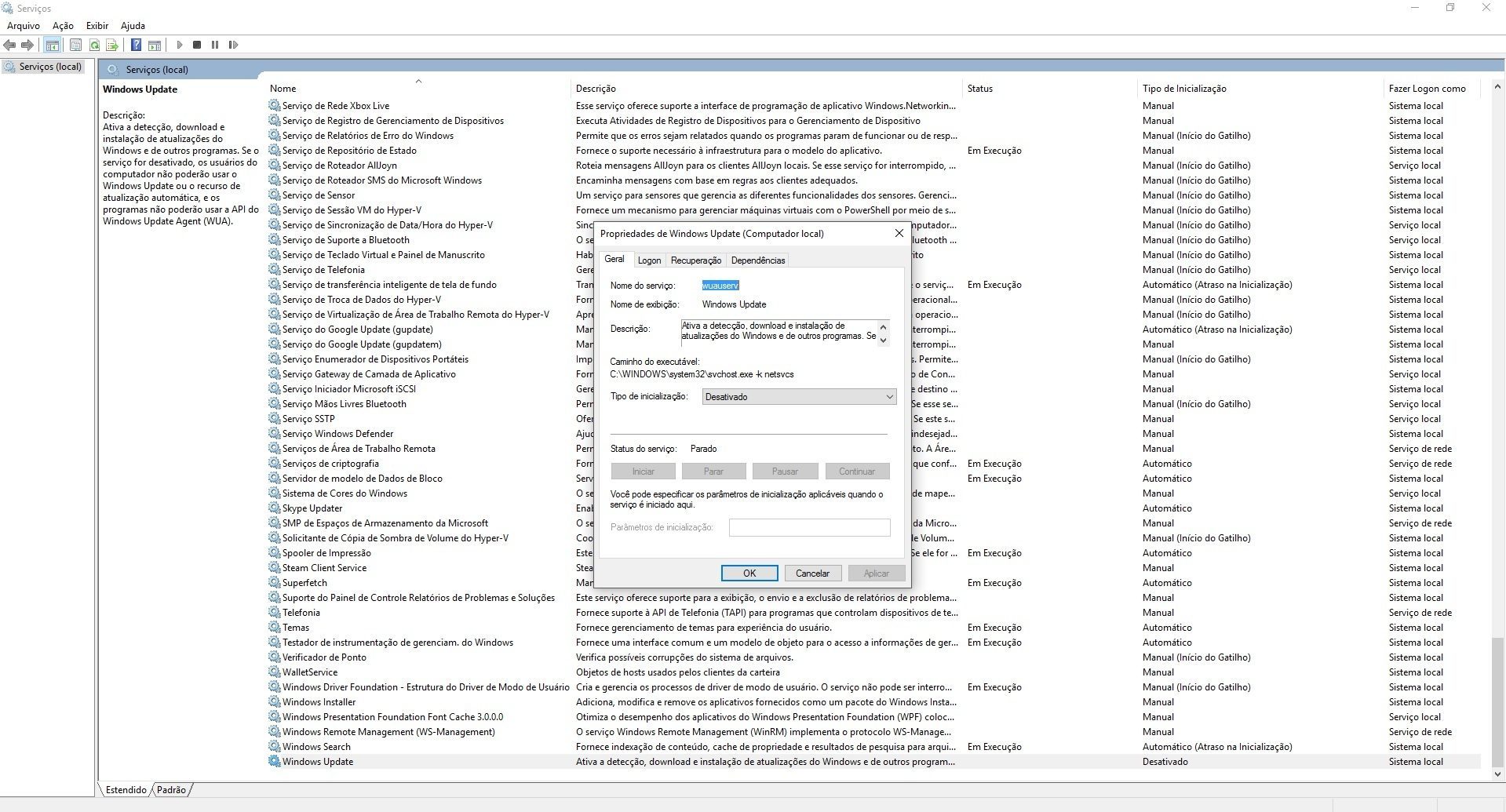This screenshot has width=1506, height=812.
Task: Click the Pause Service toolbar icon
Action: click(x=215, y=45)
